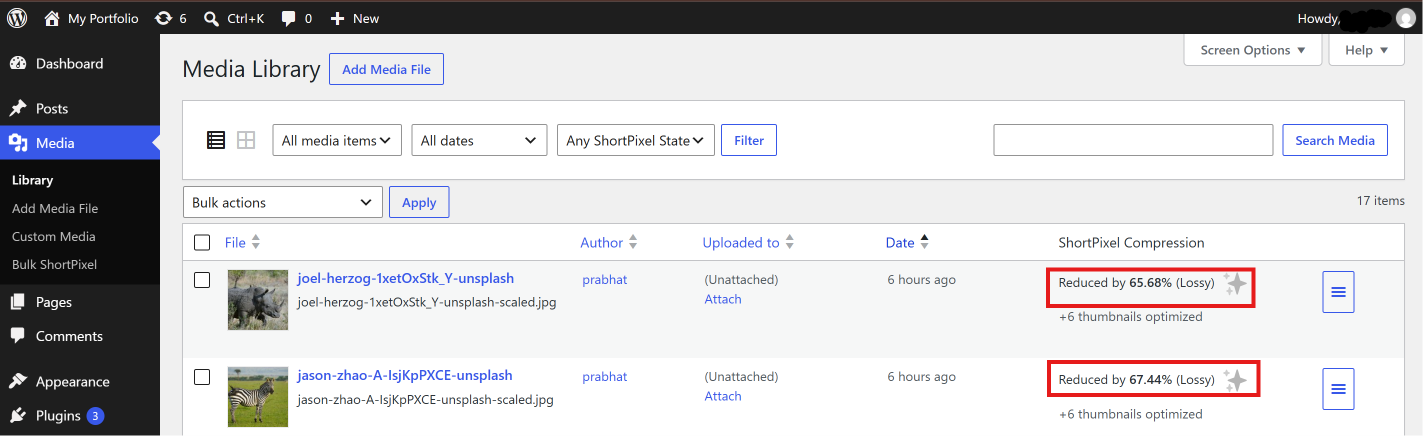Click the Appearance brush icon
1423x436 pixels.
18,381
